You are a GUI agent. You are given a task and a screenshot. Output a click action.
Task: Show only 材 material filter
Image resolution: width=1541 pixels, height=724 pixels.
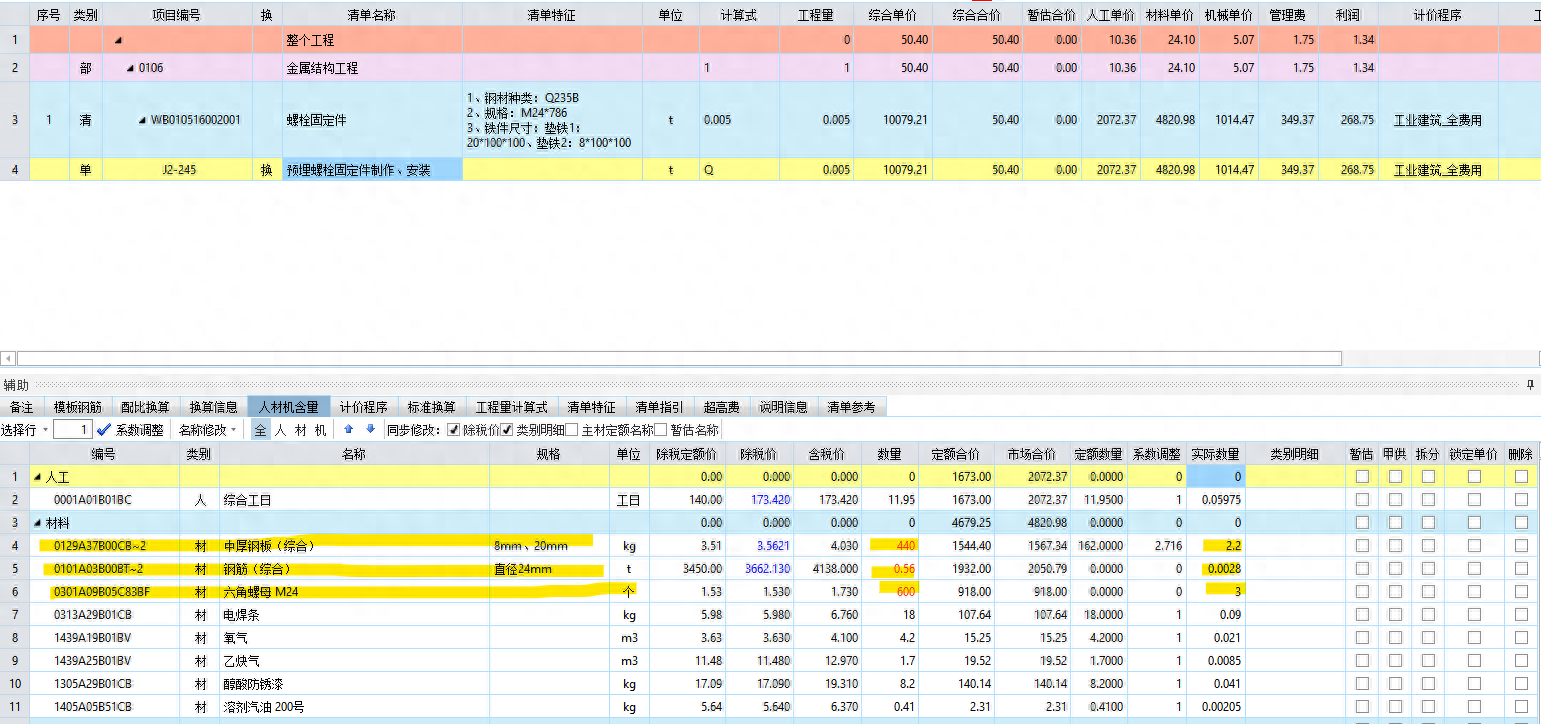point(300,430)
